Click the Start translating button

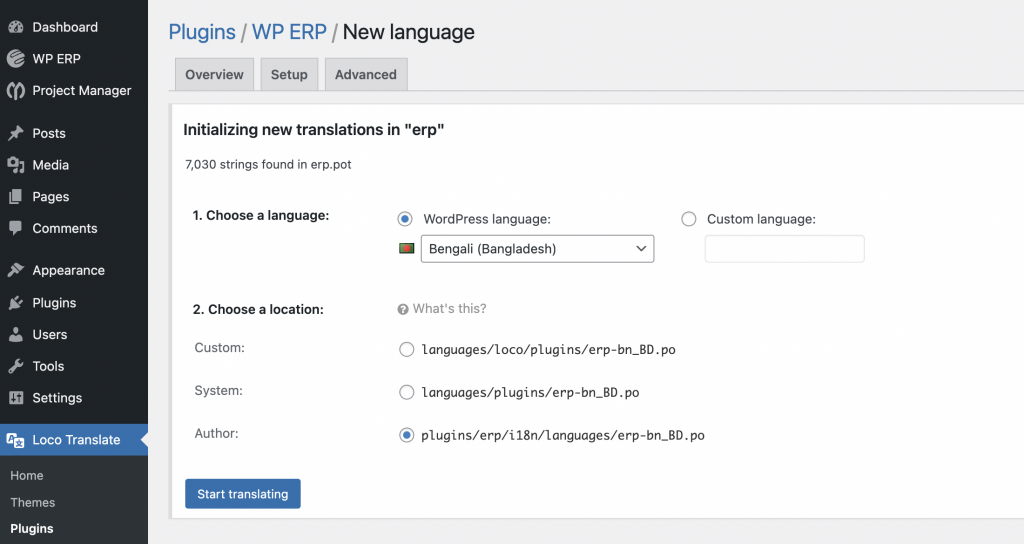coord(242,494)
